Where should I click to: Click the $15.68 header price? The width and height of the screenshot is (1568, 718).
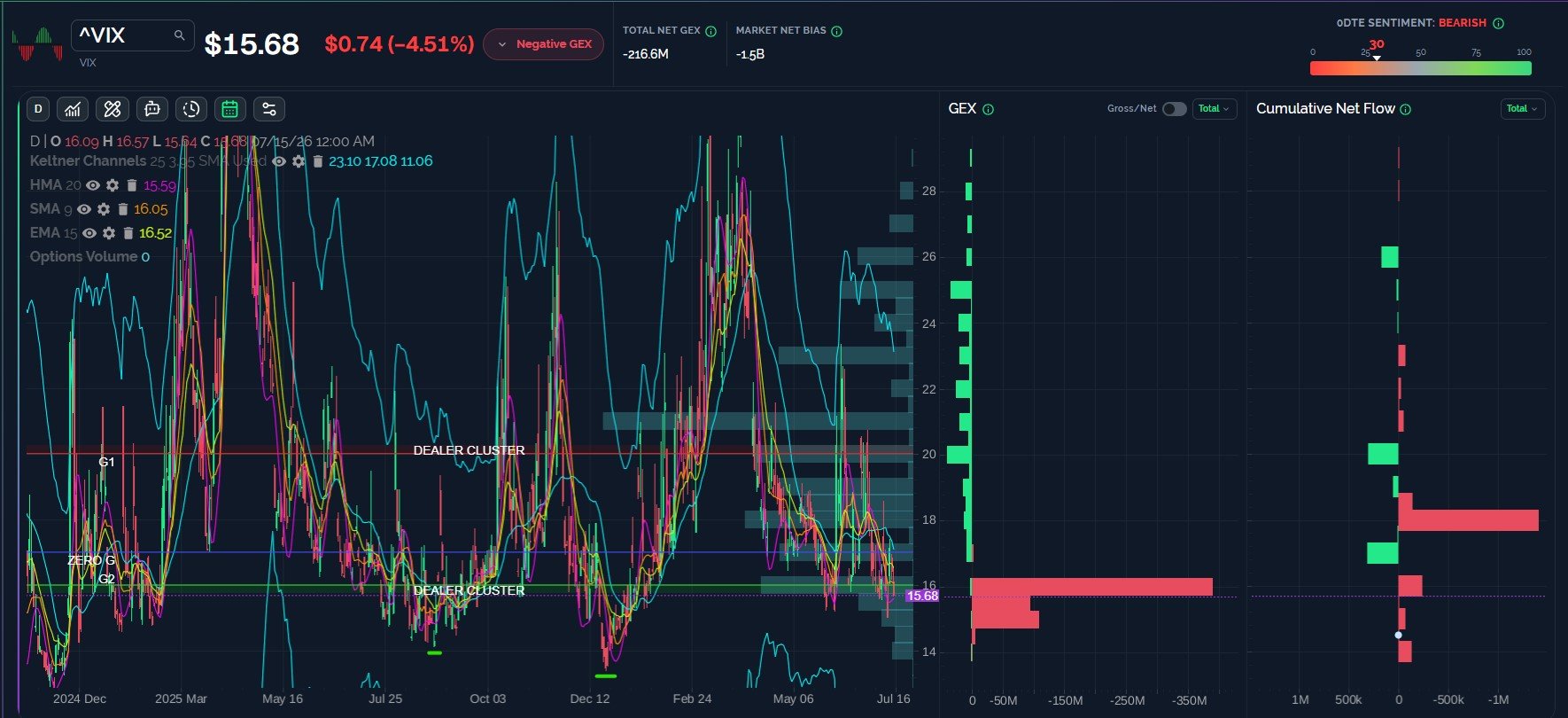coord(252,44)
